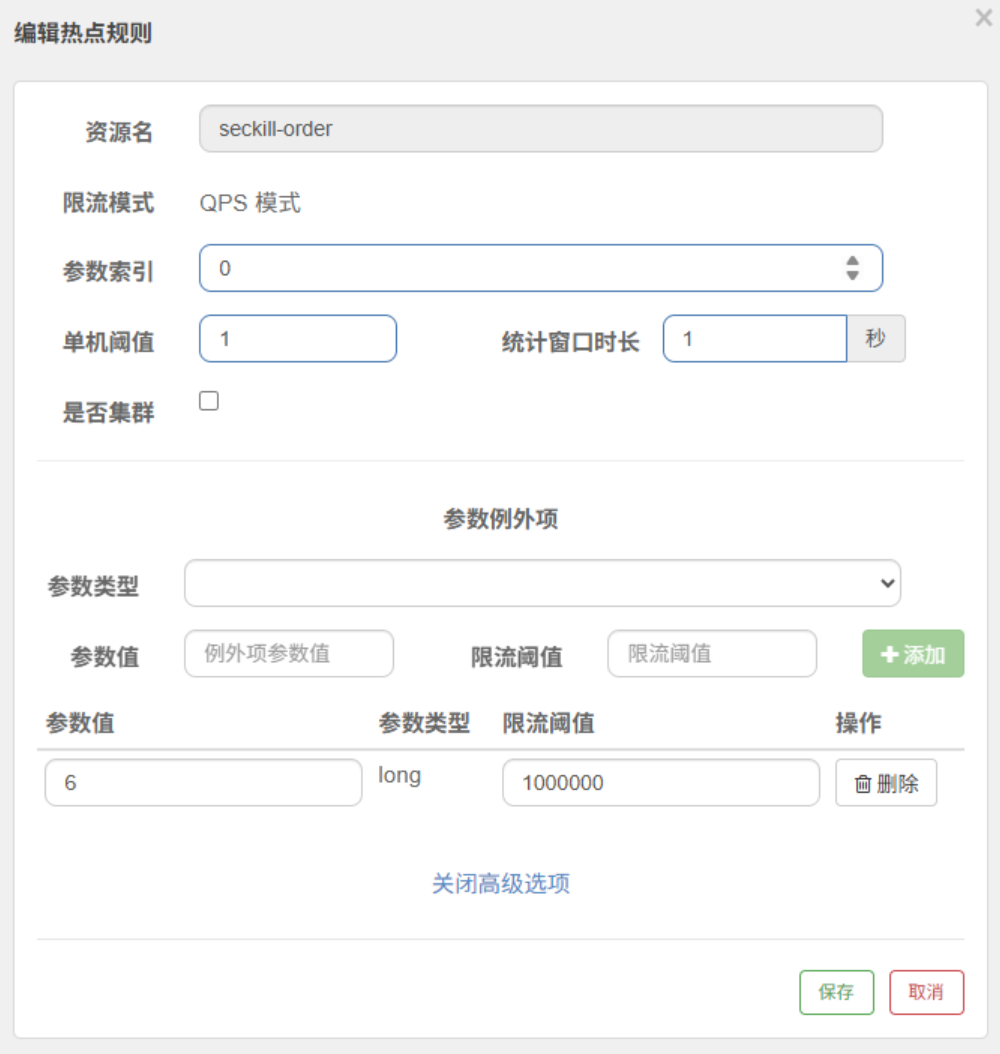Viewport: 1000px width, 1054px height.
Task: Delete the exception row with 删除 button
Action: [x=886, y=782]
